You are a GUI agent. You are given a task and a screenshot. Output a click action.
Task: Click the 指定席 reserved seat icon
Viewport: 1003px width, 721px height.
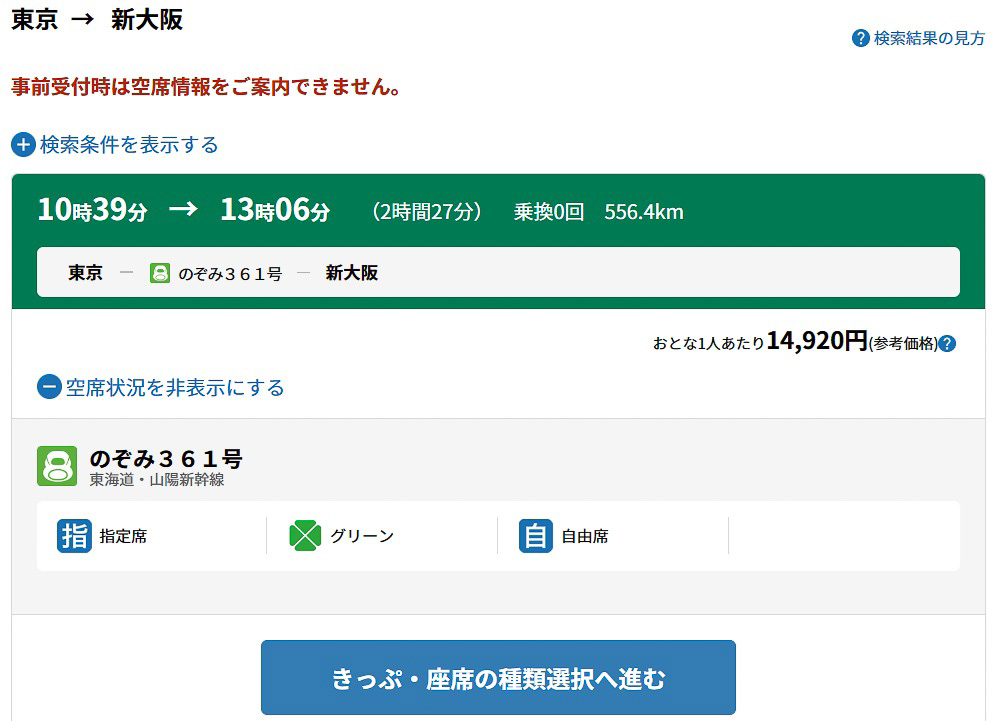coord(75,536)
